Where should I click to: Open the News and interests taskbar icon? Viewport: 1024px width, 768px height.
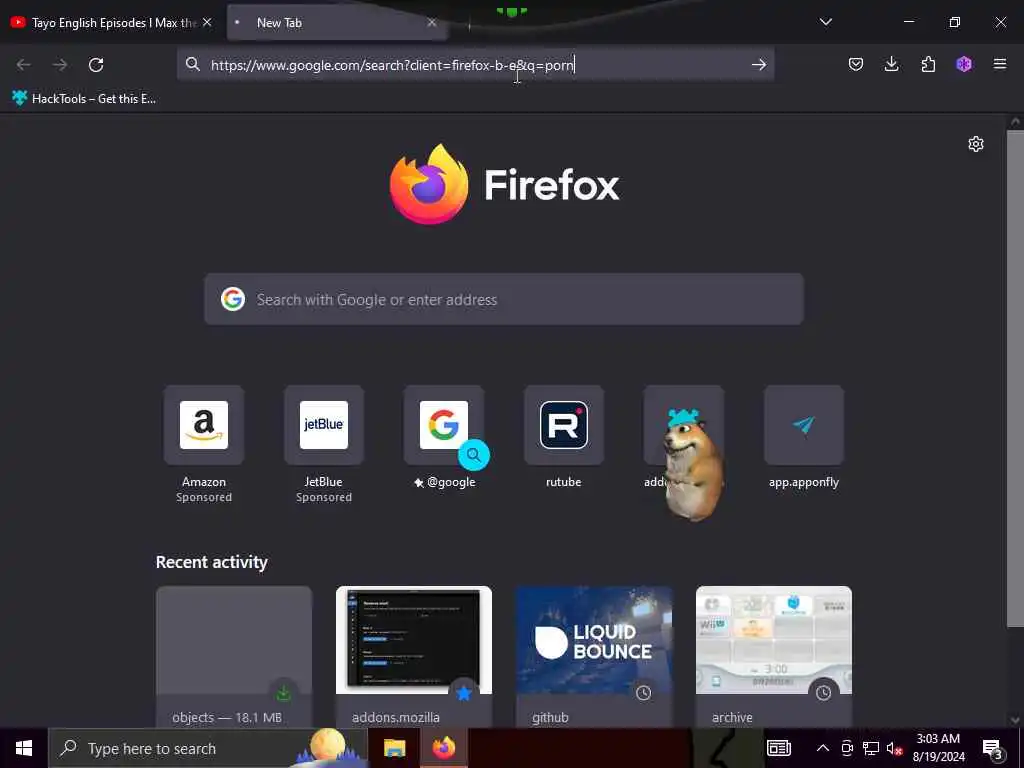778,748
